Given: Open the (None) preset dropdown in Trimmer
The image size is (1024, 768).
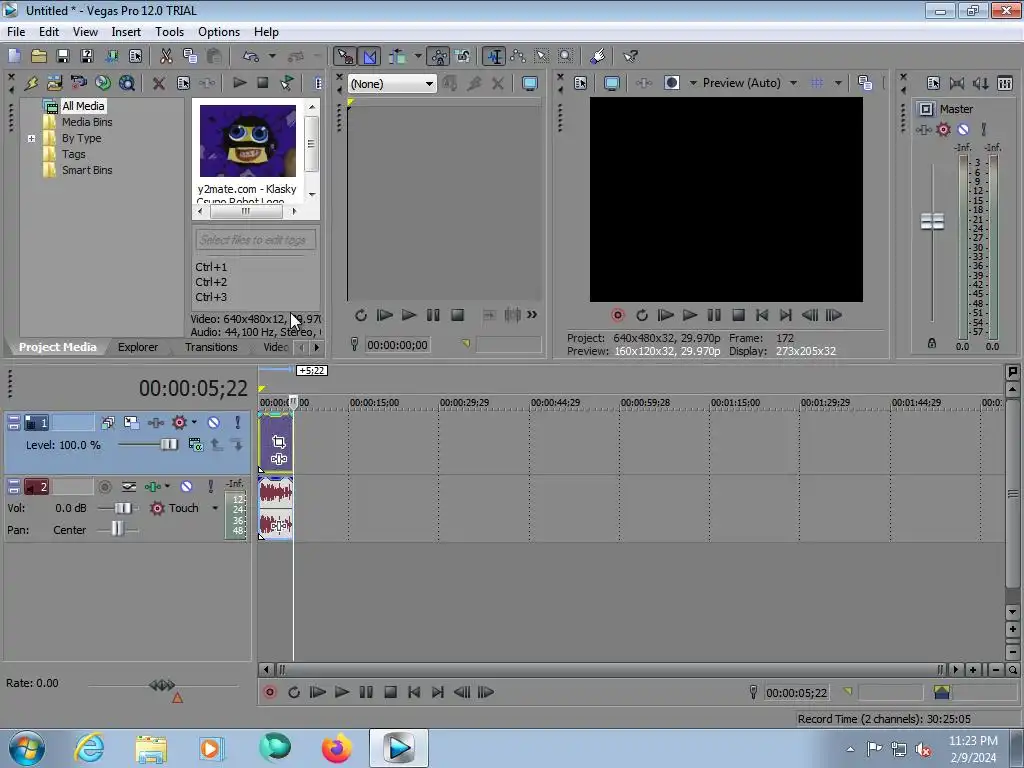Looking at the screenshot, I should [x=392, y=84].
